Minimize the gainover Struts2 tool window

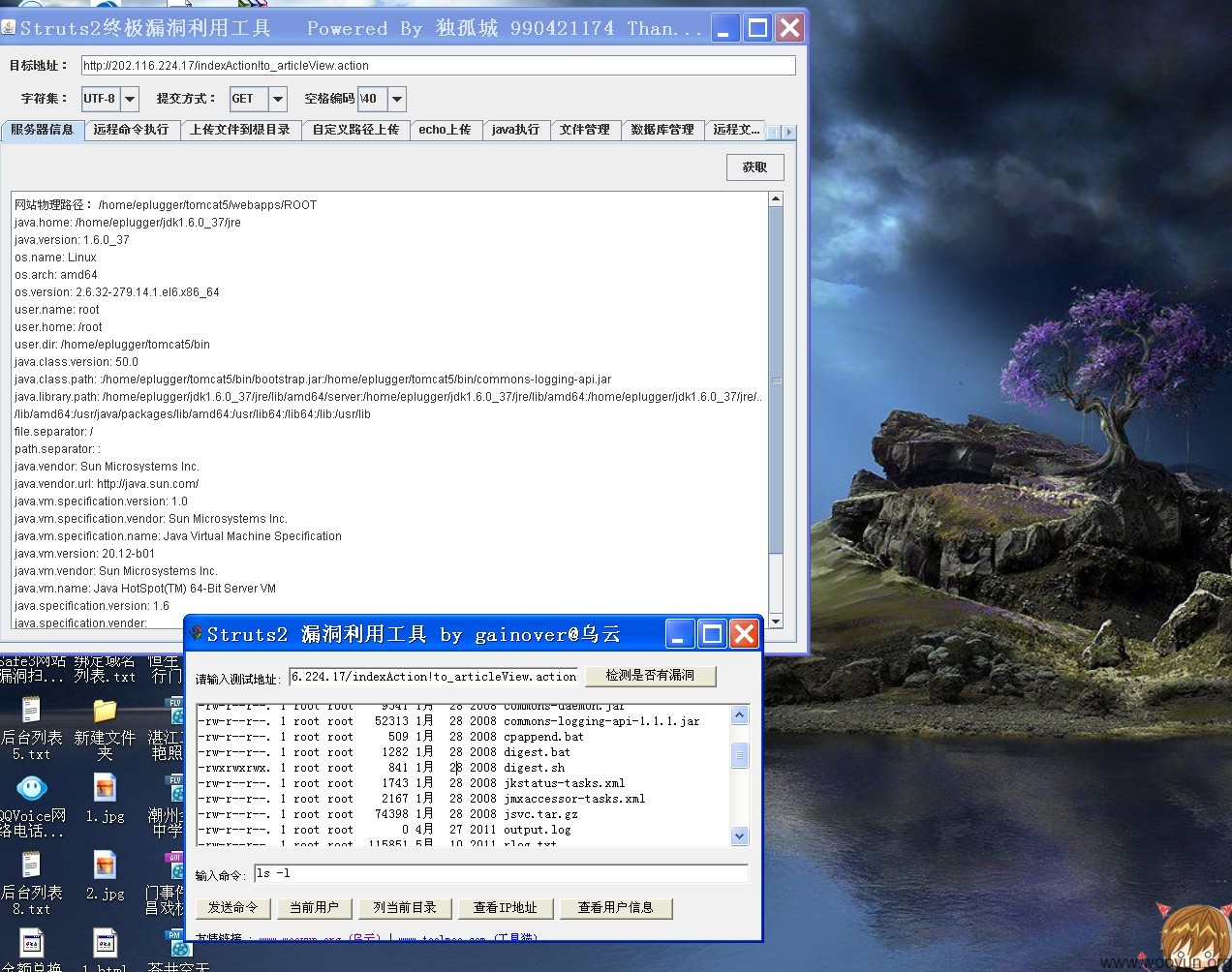pyautogui.click(x=679, y=634)
